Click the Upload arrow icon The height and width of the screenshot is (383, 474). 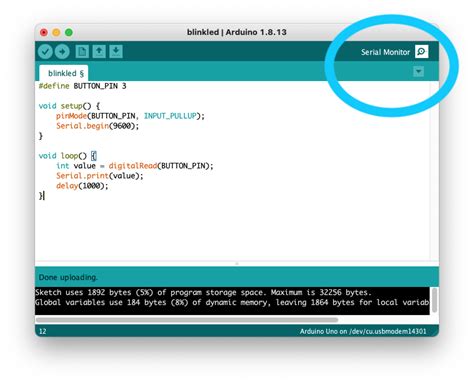pos(62,52)
